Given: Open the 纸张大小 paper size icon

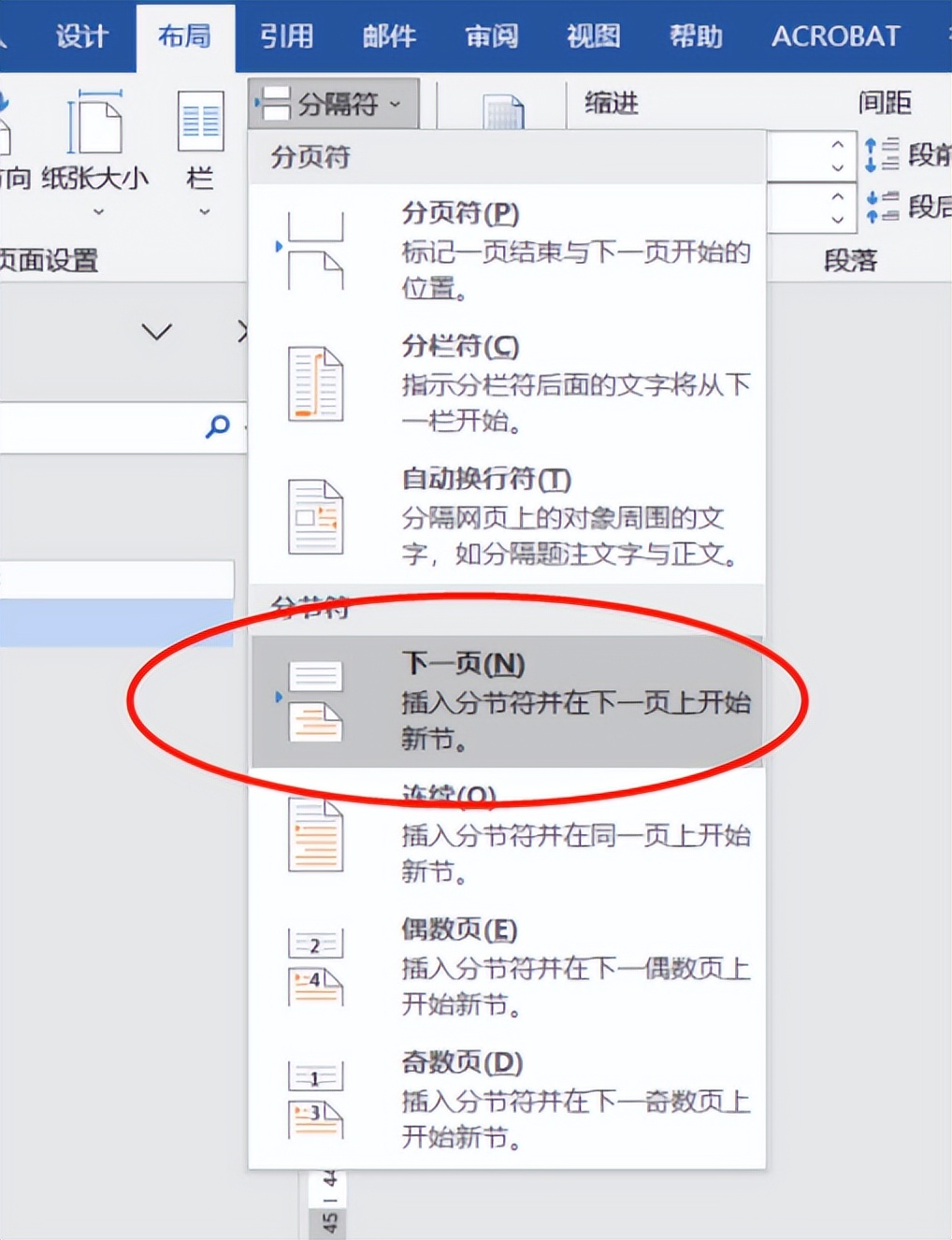Looking at the screenshot, I should (94, 122).
